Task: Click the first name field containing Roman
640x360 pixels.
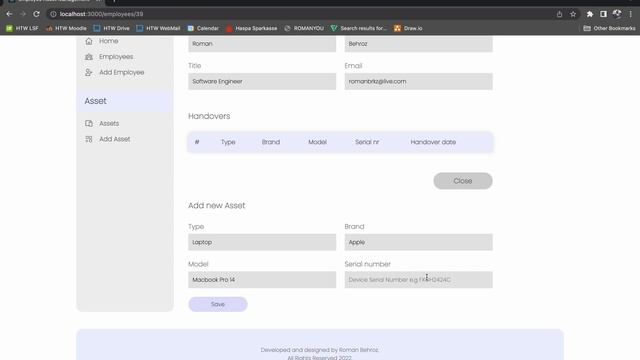Action: [262, 44]
